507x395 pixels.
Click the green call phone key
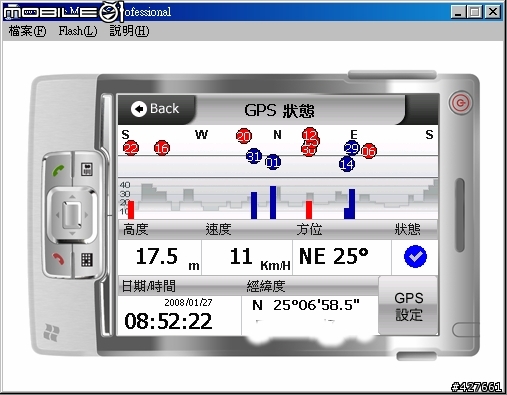(58, 170)
